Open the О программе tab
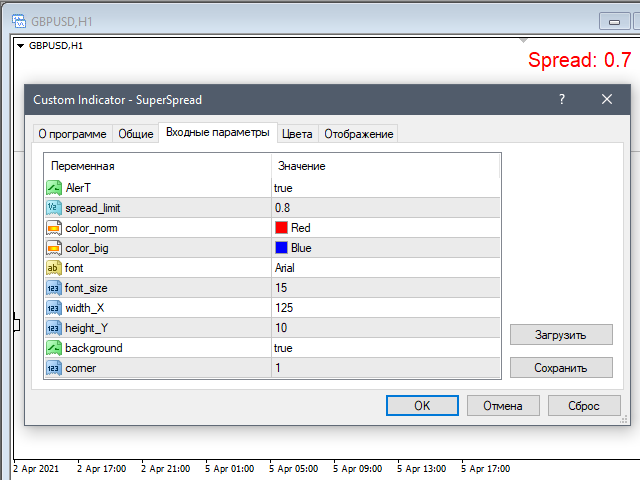Viewport: 640px width, 480px height. 71,134
